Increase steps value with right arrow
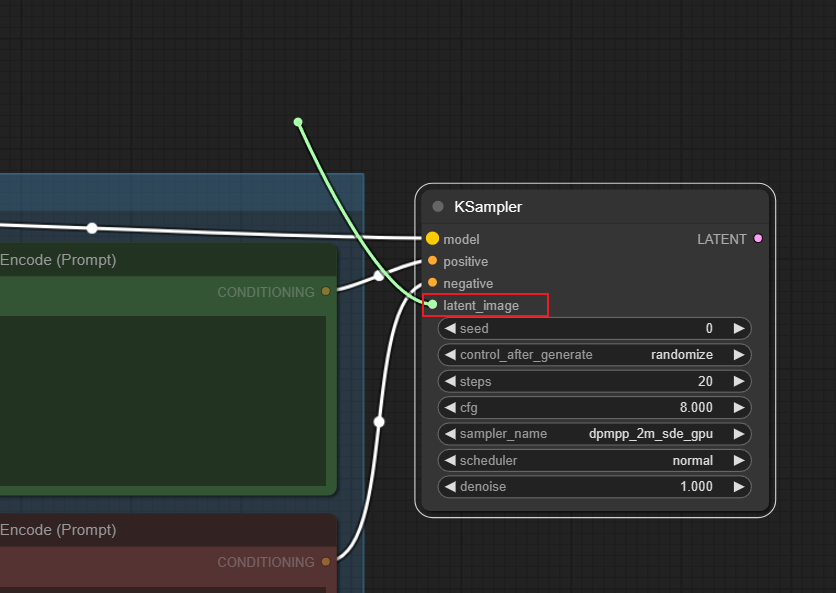The image size is (836, 593). tap(738, 381)
